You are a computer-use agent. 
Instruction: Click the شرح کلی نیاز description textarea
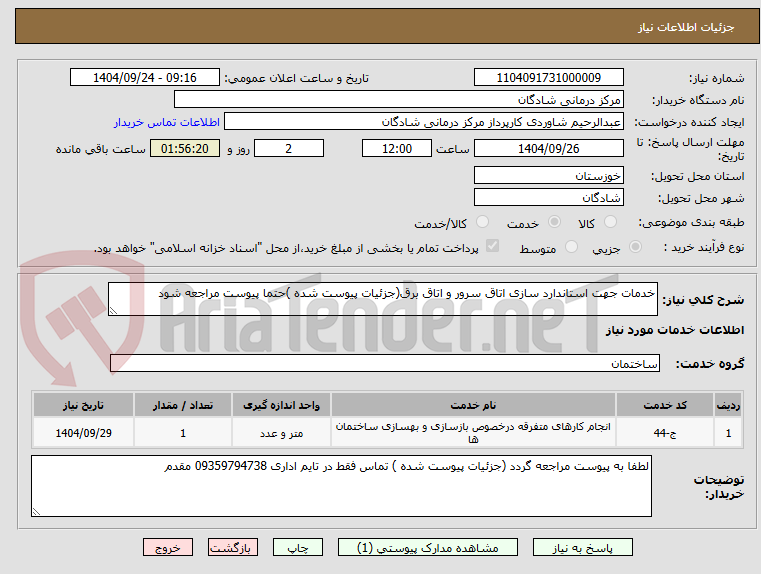(383, 299)
